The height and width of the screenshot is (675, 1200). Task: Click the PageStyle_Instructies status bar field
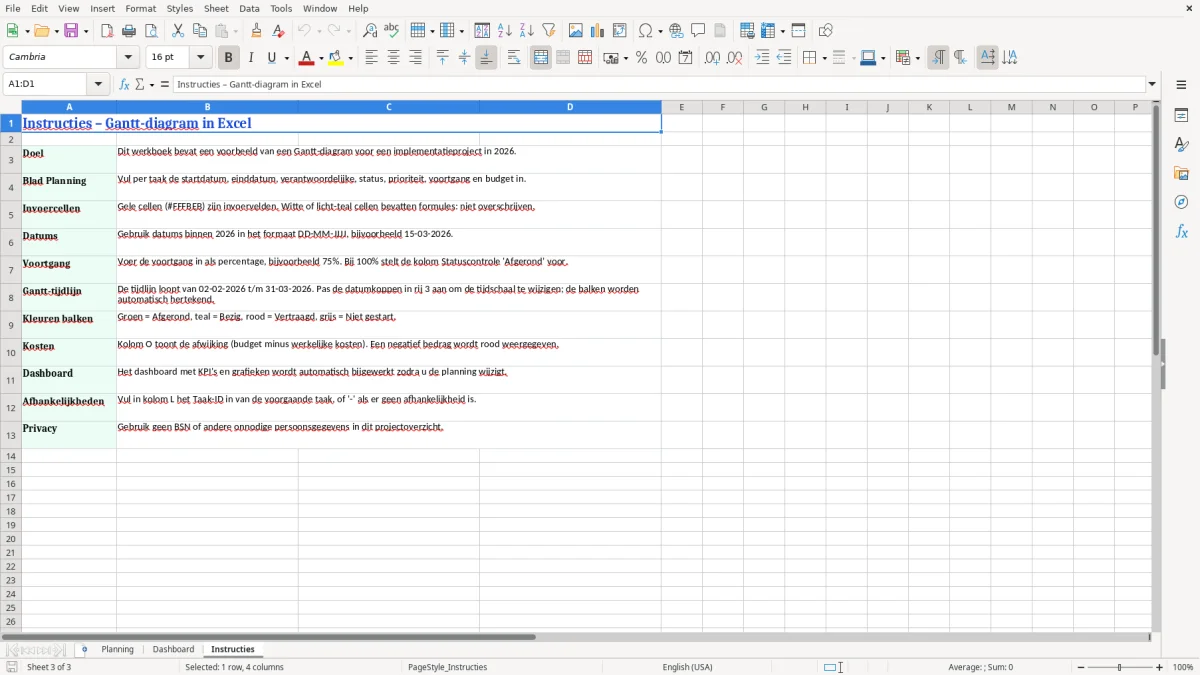pyautogui.click(x=447, y=667)
